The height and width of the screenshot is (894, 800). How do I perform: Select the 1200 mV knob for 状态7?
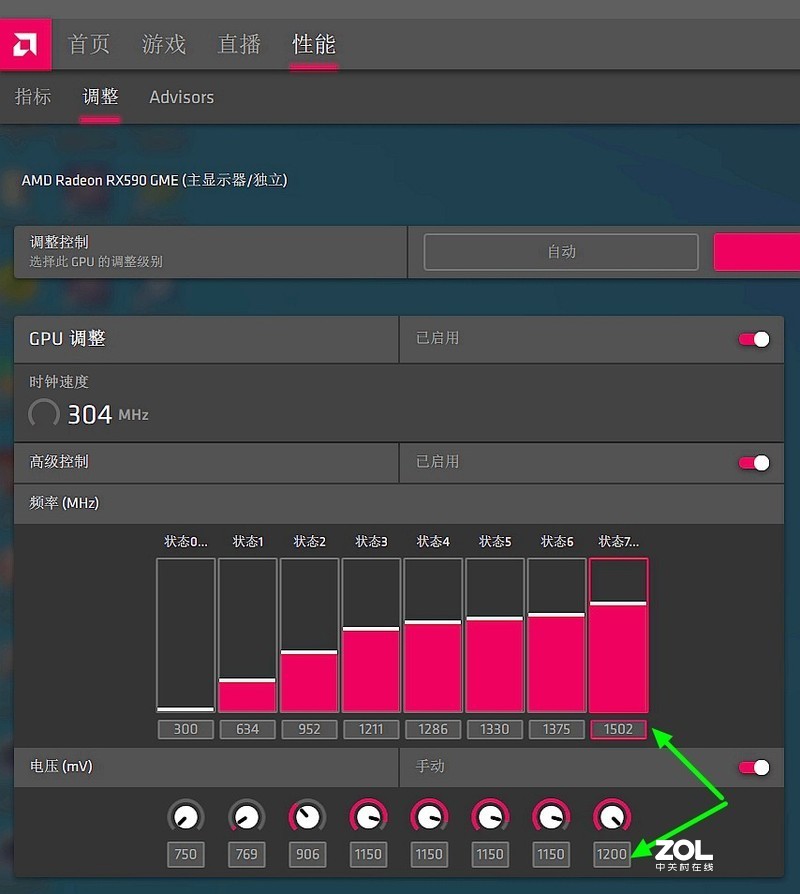(612, 814)
